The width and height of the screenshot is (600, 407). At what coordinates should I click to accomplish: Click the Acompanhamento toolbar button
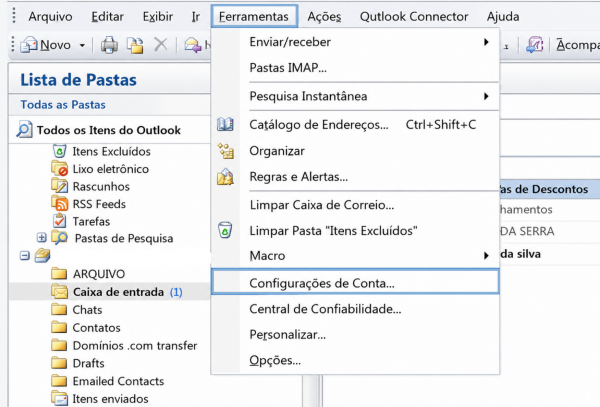(x=578, y=45)
